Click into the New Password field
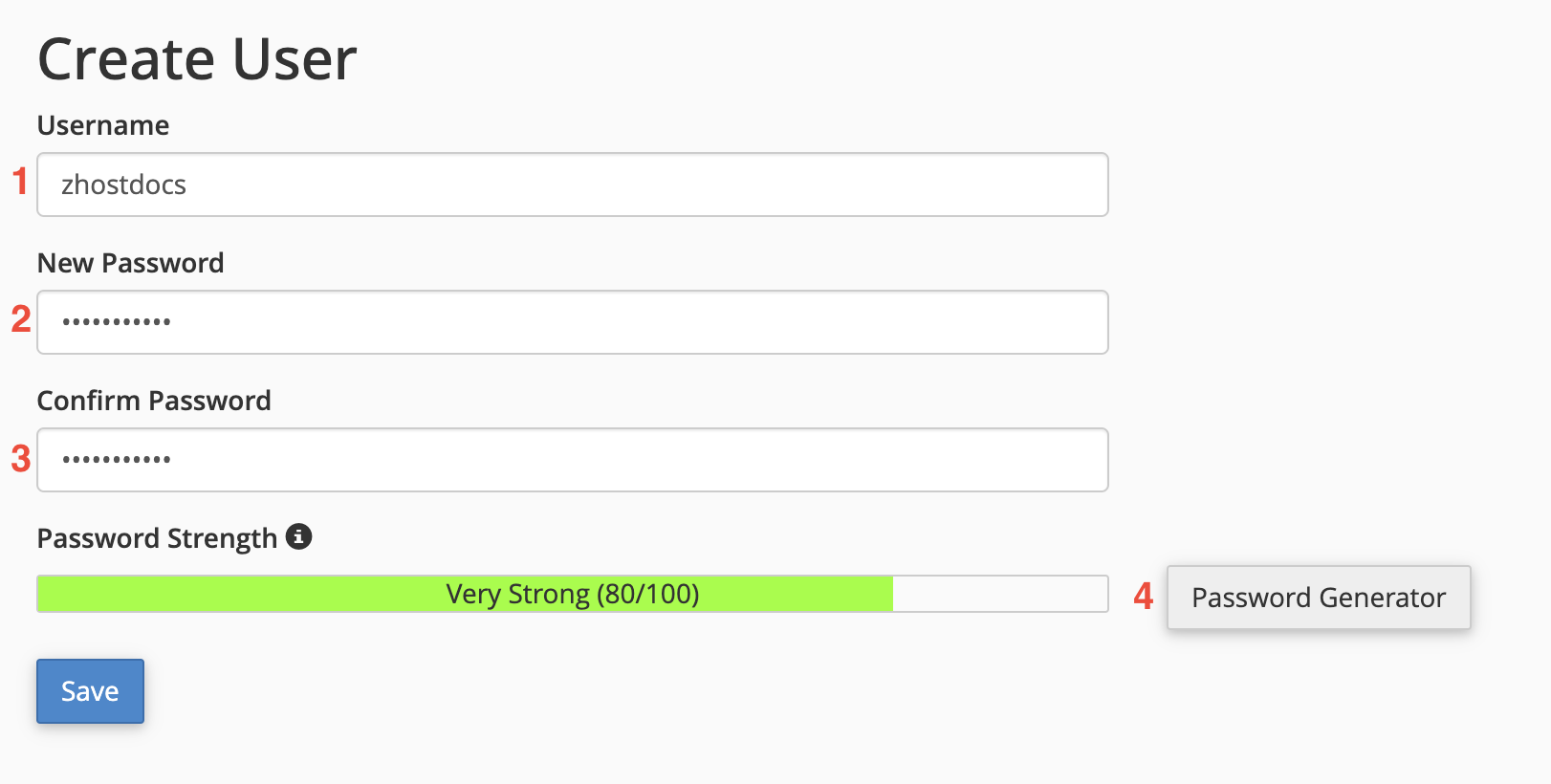1551x784 pixels. coord(572,322)
